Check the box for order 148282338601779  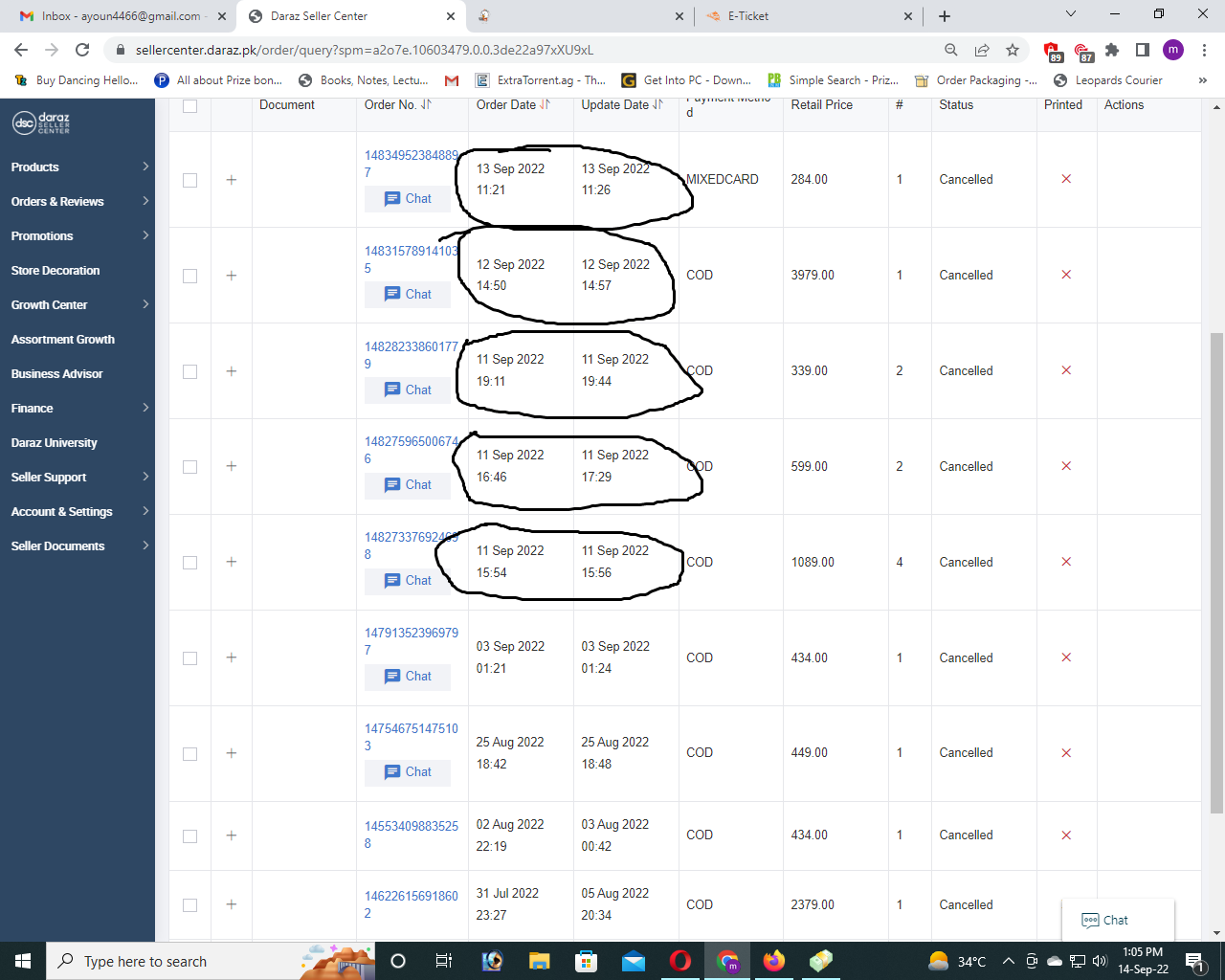tap(189, 371)
